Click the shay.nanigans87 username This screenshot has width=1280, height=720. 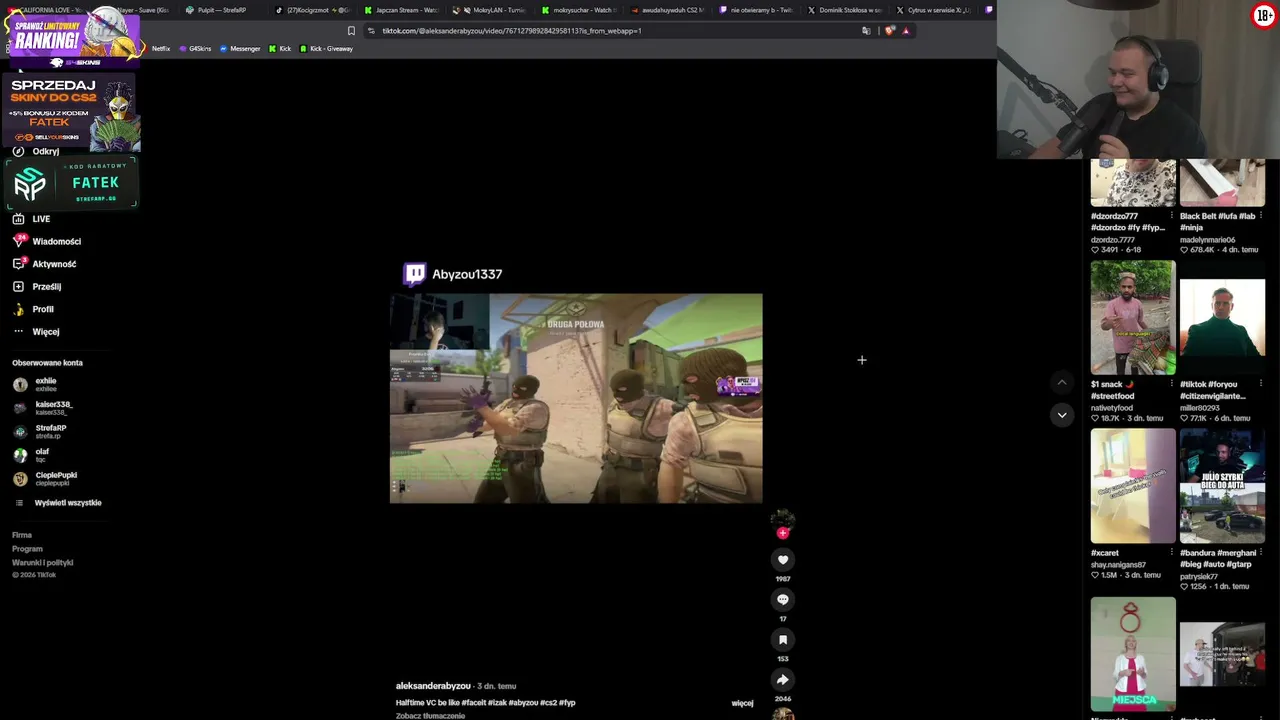pyautogui.click(x=1118, y=565)
